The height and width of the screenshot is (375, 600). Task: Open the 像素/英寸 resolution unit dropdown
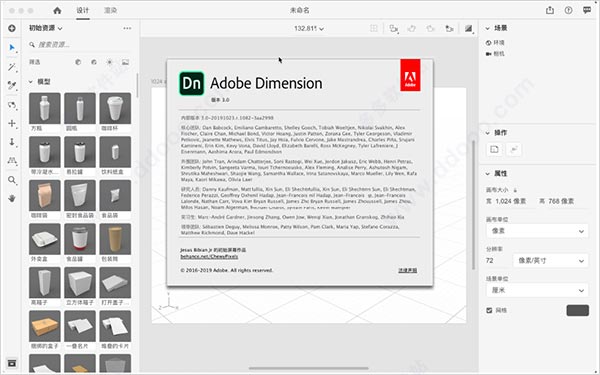(551, 261)
